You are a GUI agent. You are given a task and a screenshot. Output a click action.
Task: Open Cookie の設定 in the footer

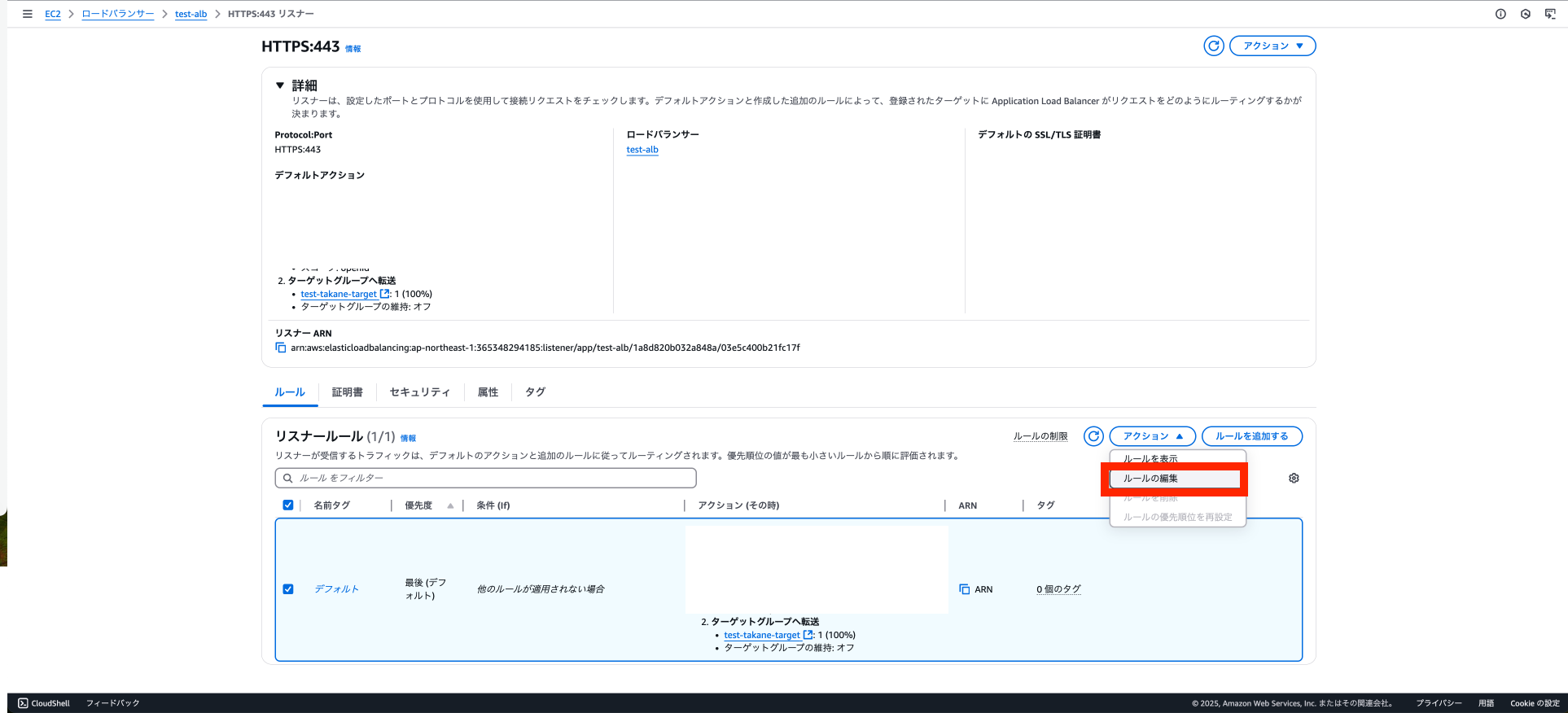[x=1535, y=703]
